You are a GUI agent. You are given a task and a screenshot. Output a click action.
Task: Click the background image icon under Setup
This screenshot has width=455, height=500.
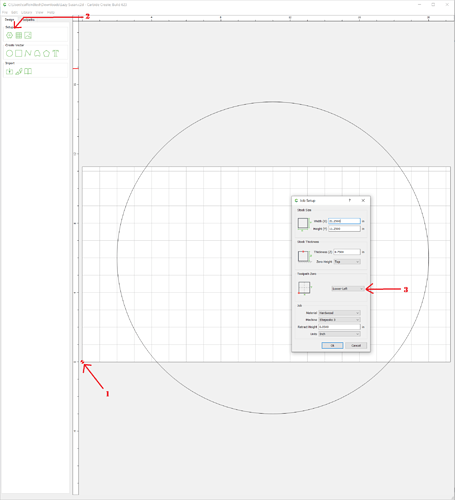pyautogui.click(x=28, y=35)
